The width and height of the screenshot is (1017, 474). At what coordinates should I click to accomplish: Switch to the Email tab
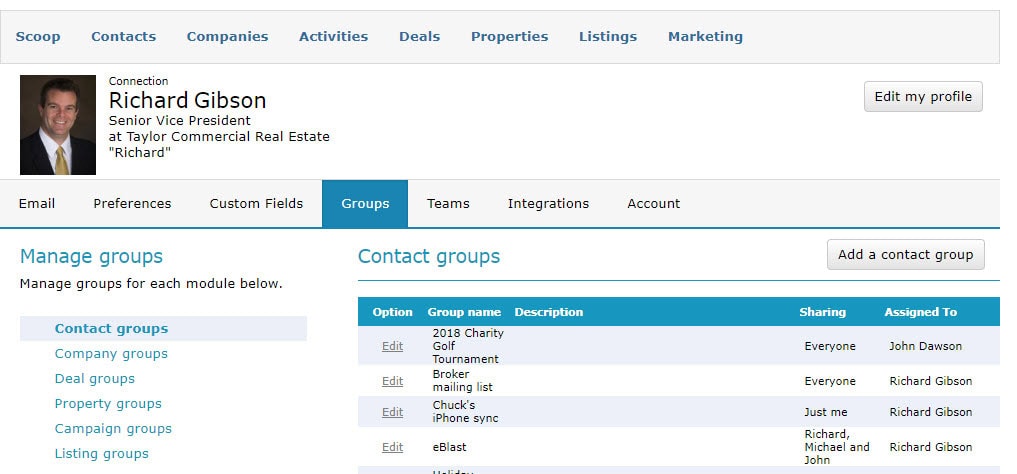pyautogui.click(x=37, y=204)
